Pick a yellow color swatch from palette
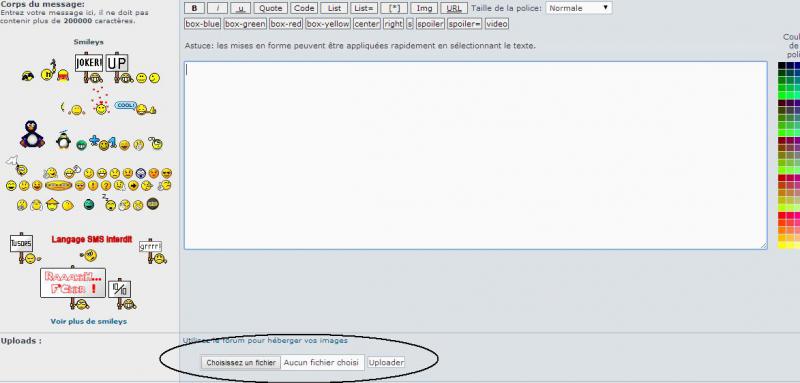Viewport: 800px width, 383px height. 782,245
